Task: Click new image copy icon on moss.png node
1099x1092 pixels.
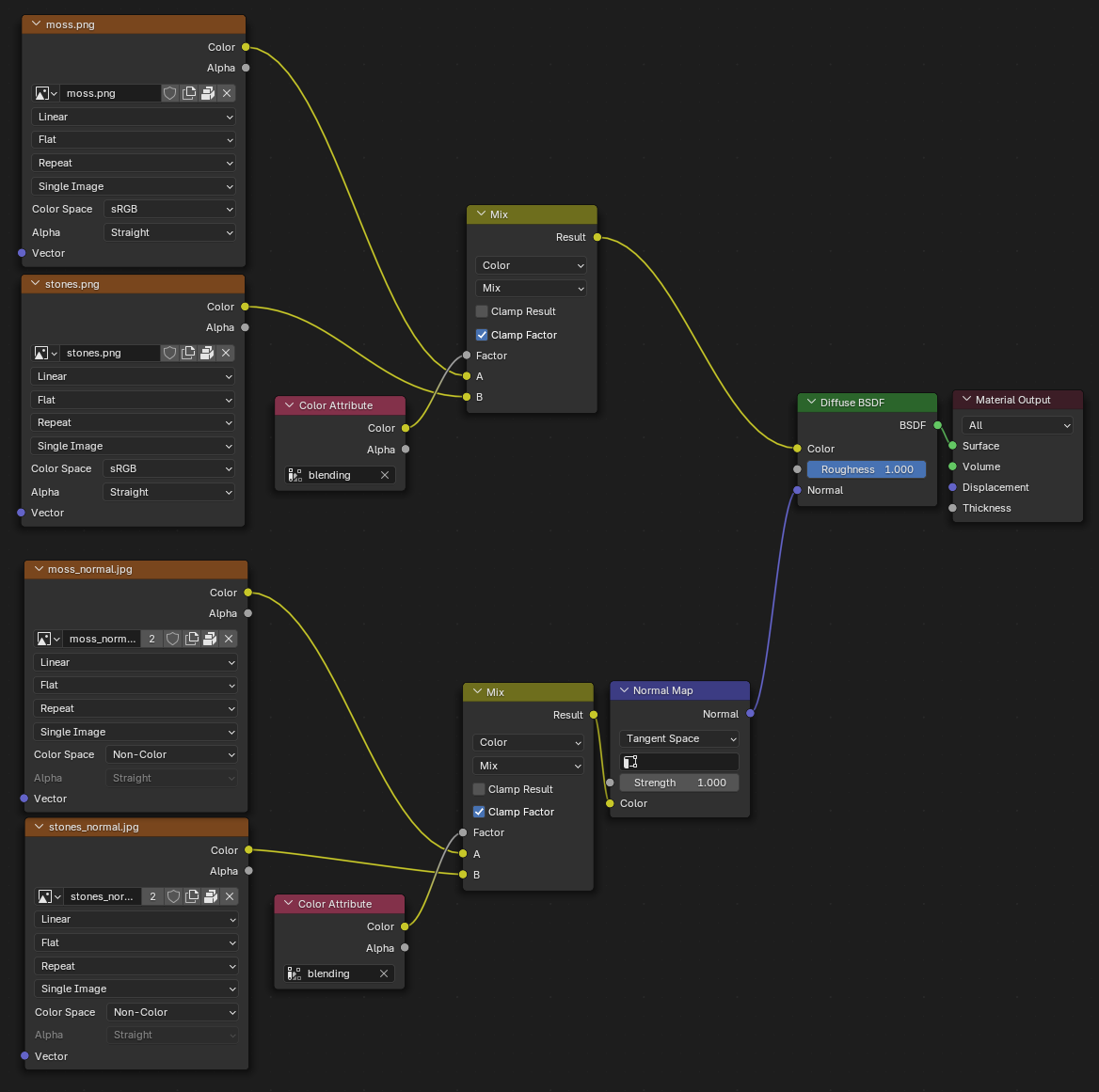Action: click(x=189, y=93)
